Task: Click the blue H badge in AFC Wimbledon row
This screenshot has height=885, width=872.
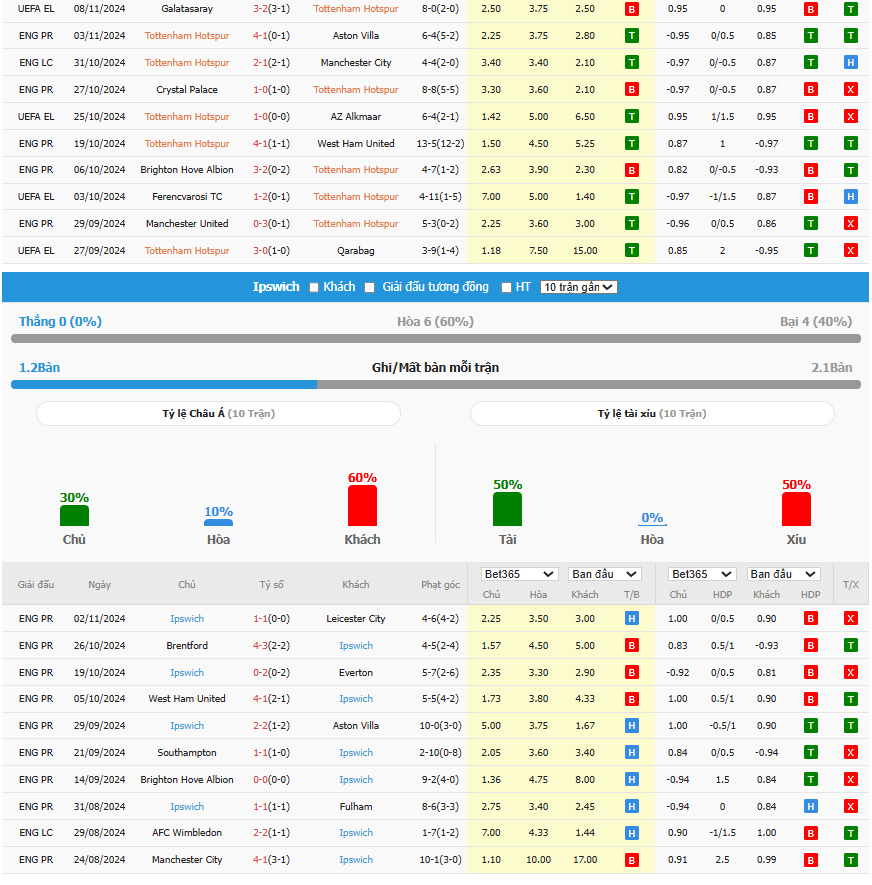Action: (x=632, y=833)
